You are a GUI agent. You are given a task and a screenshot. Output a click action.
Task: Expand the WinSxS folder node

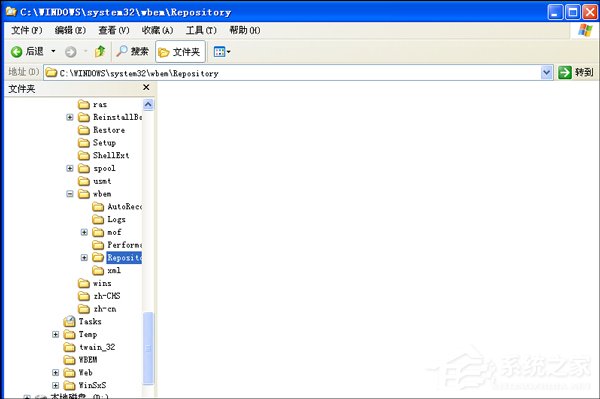(x=55, y=385)
